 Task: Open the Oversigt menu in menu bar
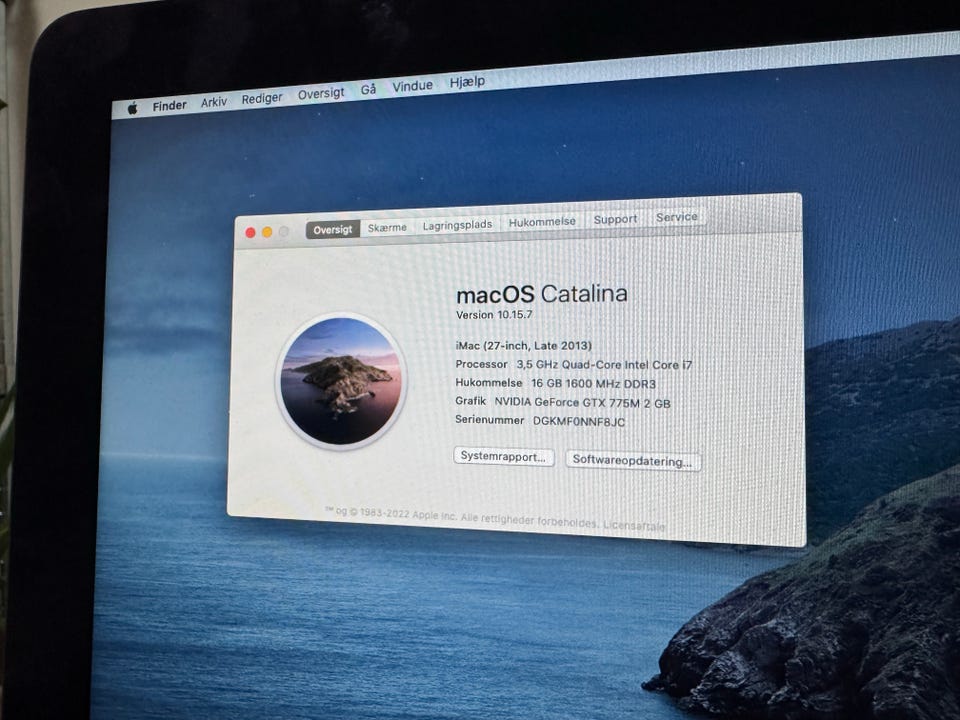(321, 94)
